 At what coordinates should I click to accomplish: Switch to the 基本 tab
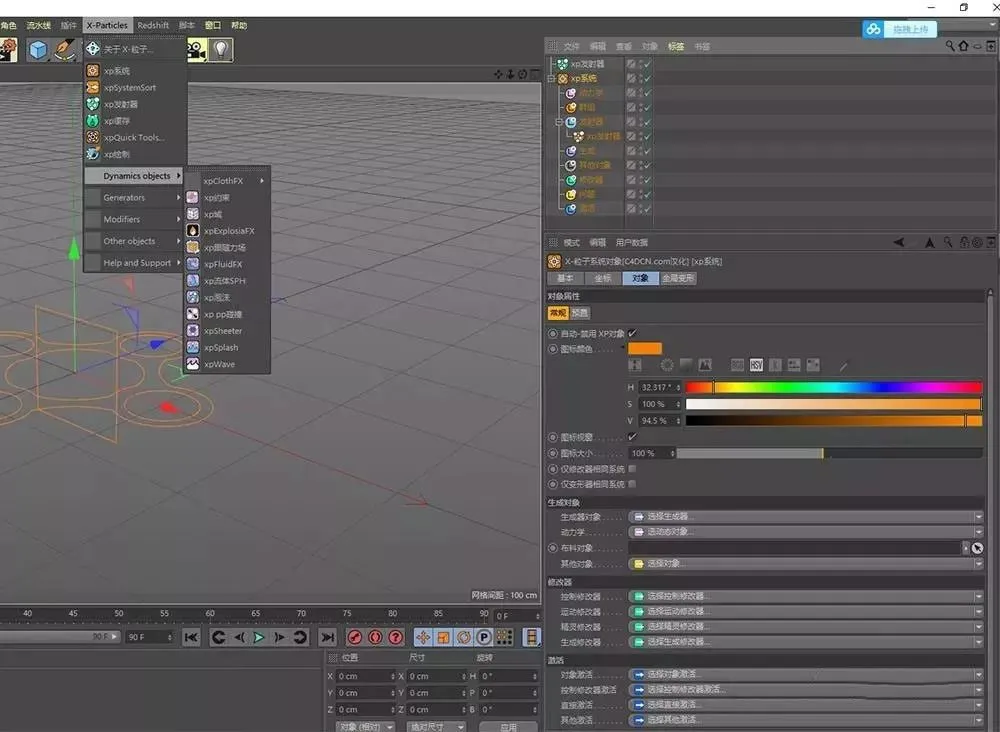tap(565, 278)
